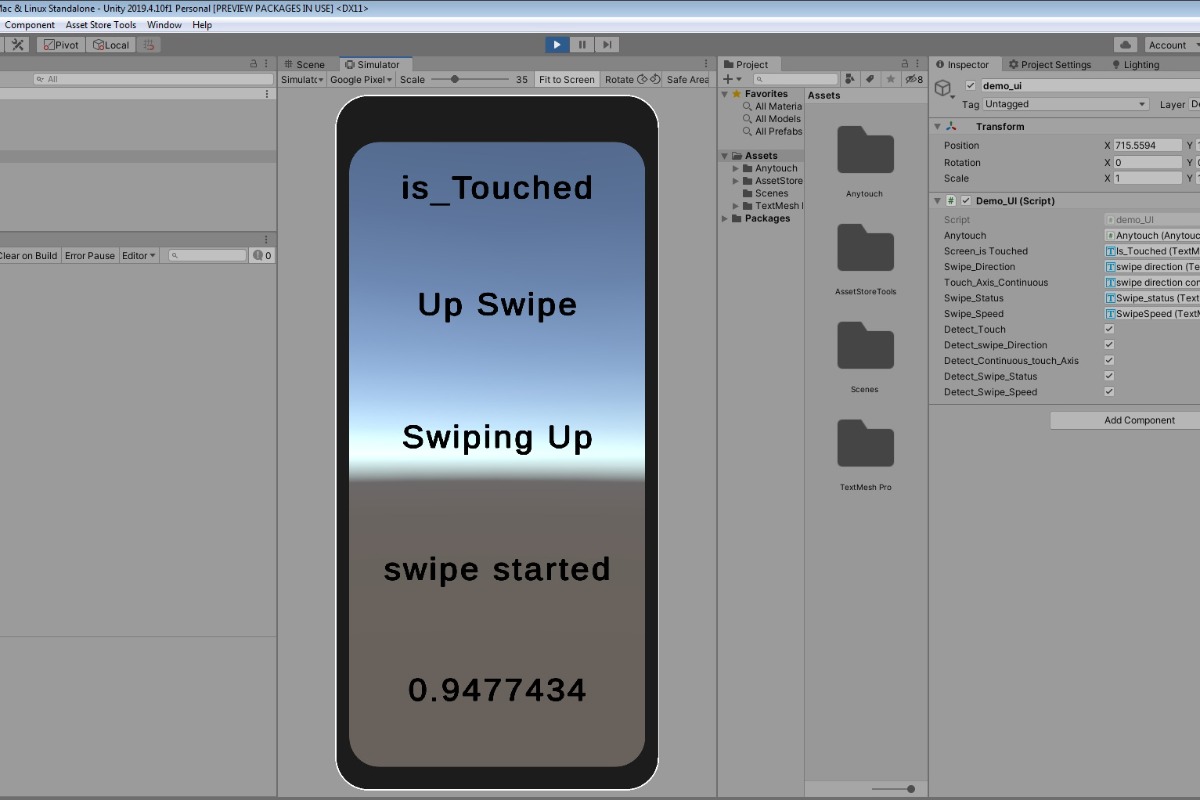Open the Project create plus dropdown
The height and width of the screenshot is (800, 1200).
(732, 79)
